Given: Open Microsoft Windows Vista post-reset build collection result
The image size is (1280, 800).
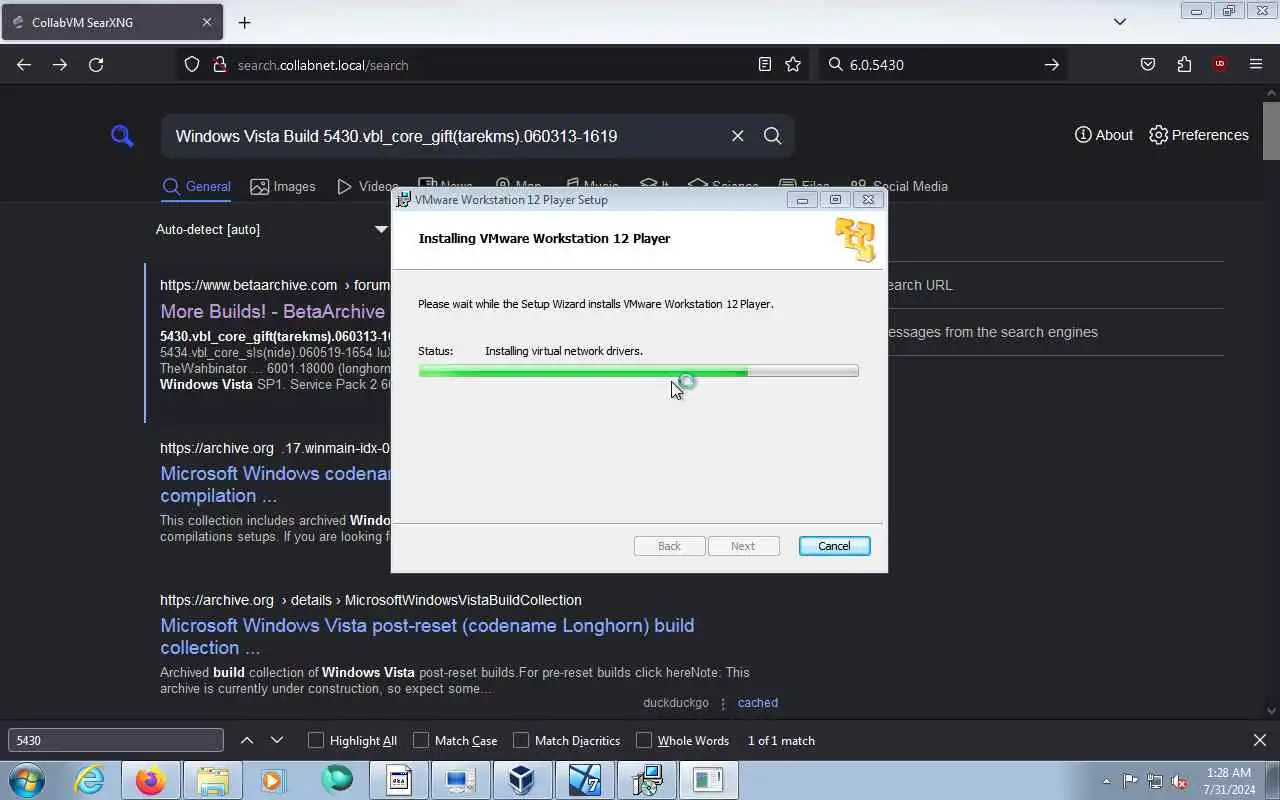Looking at the screenshot, I should pyautogui.click(x=427, y=636).
